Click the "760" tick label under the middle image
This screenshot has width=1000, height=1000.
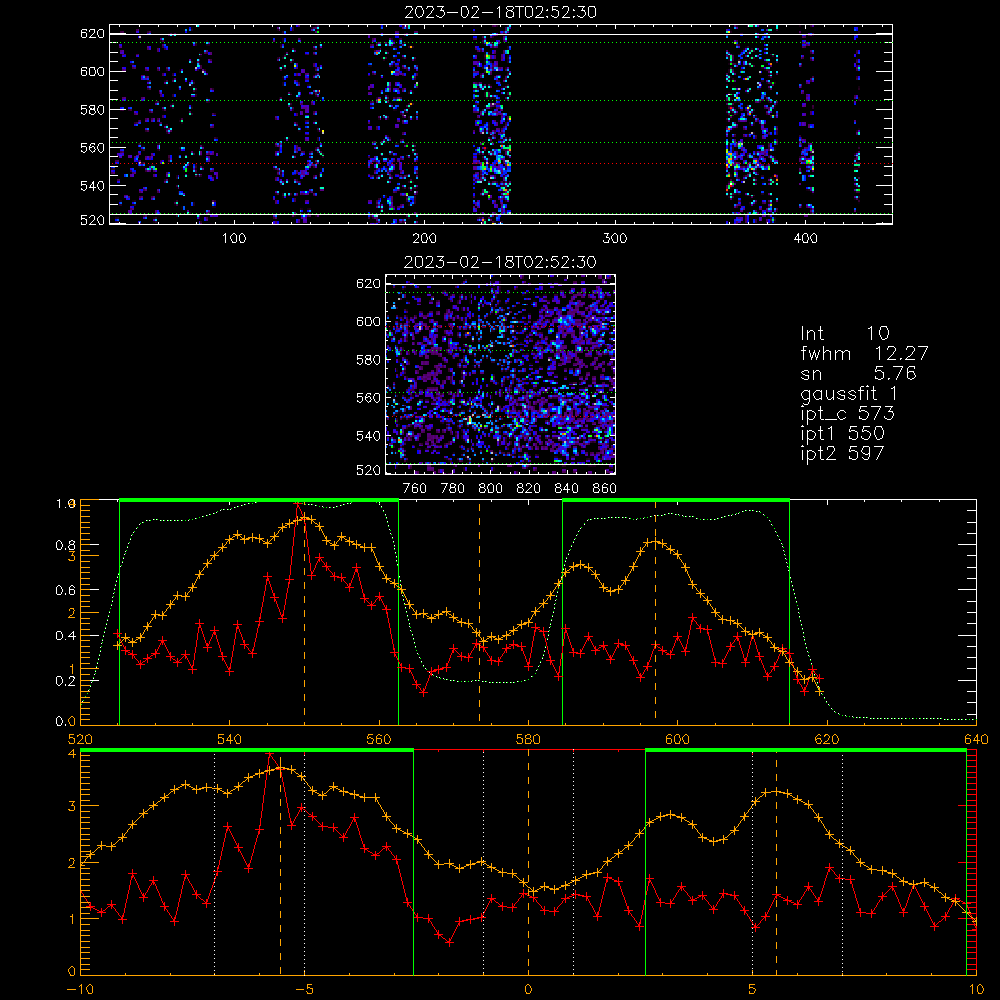tap(415, 489)
